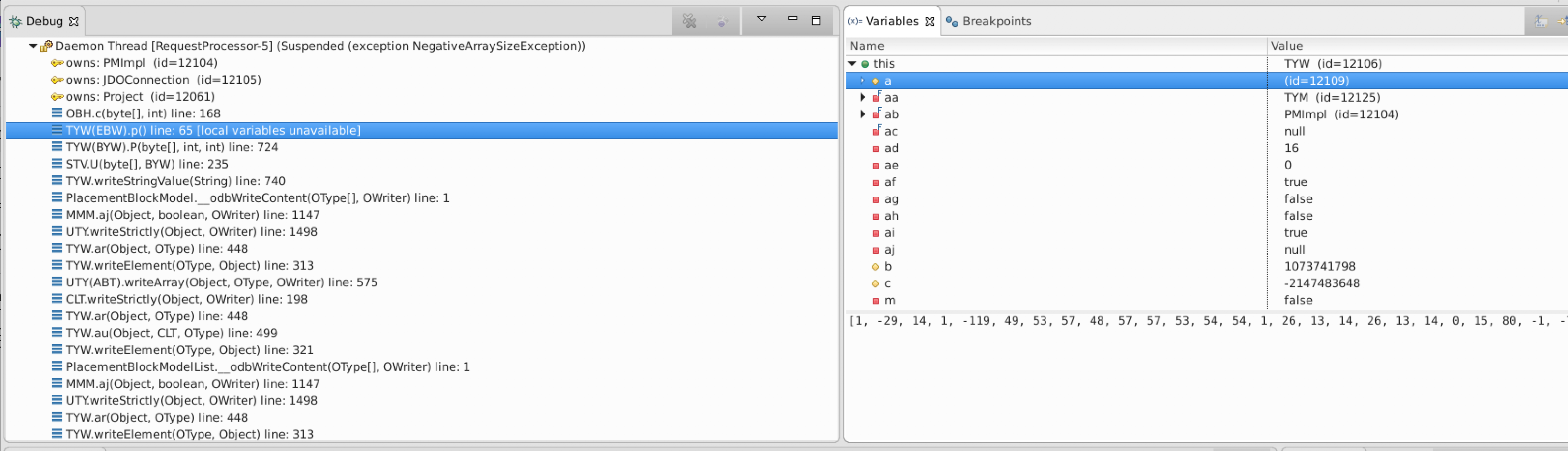Click the key icon for owns: PMImpl
Screen dimensions: 1568x451
click(x=57, y=63)
